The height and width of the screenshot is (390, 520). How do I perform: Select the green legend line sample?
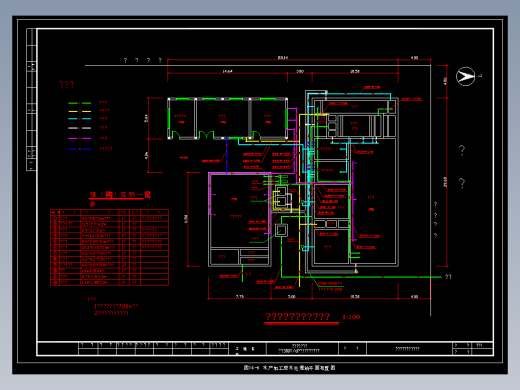[x=79, y=103]
